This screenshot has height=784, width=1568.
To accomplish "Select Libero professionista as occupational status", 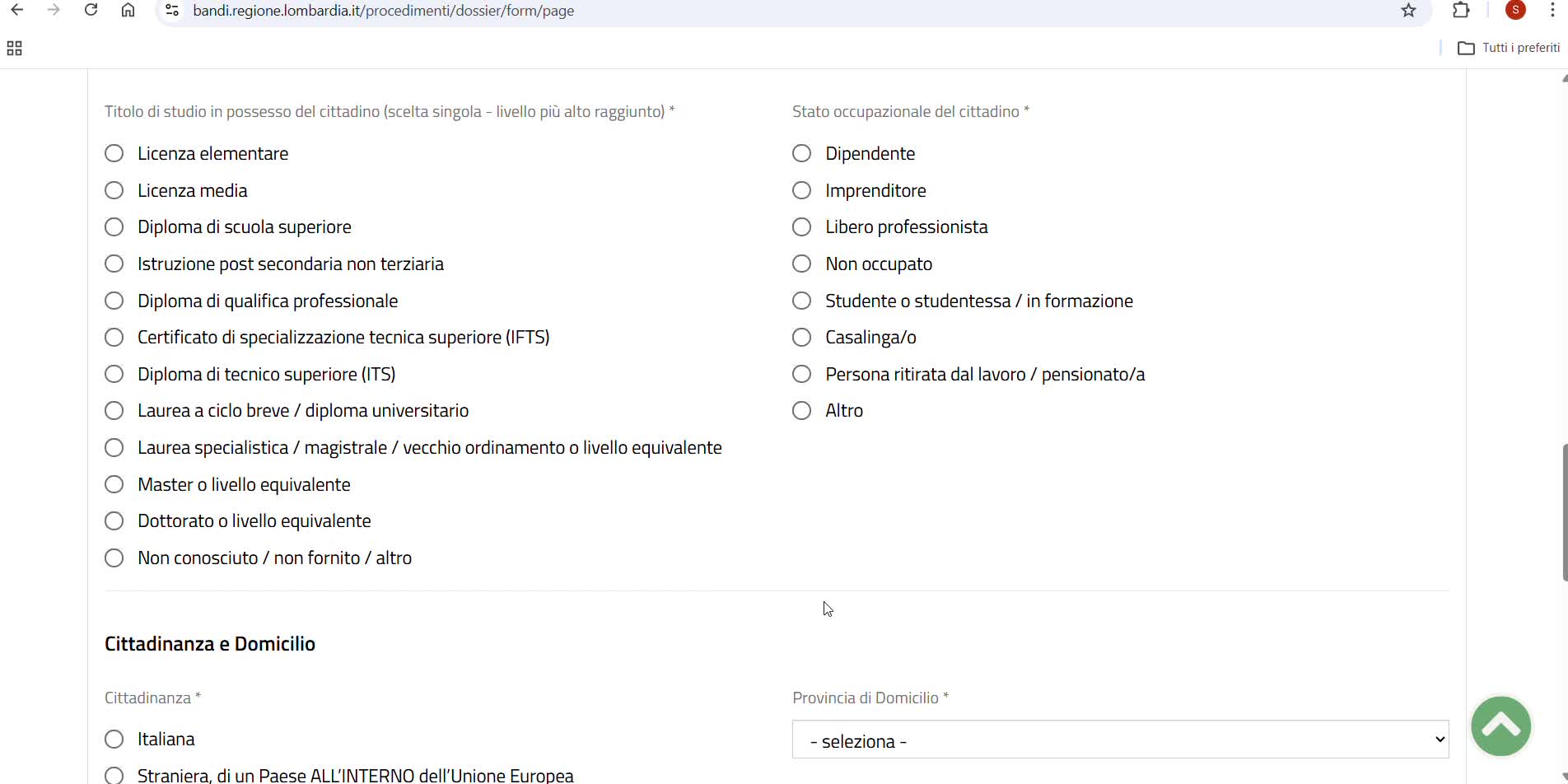I will [x=801, y=227].
